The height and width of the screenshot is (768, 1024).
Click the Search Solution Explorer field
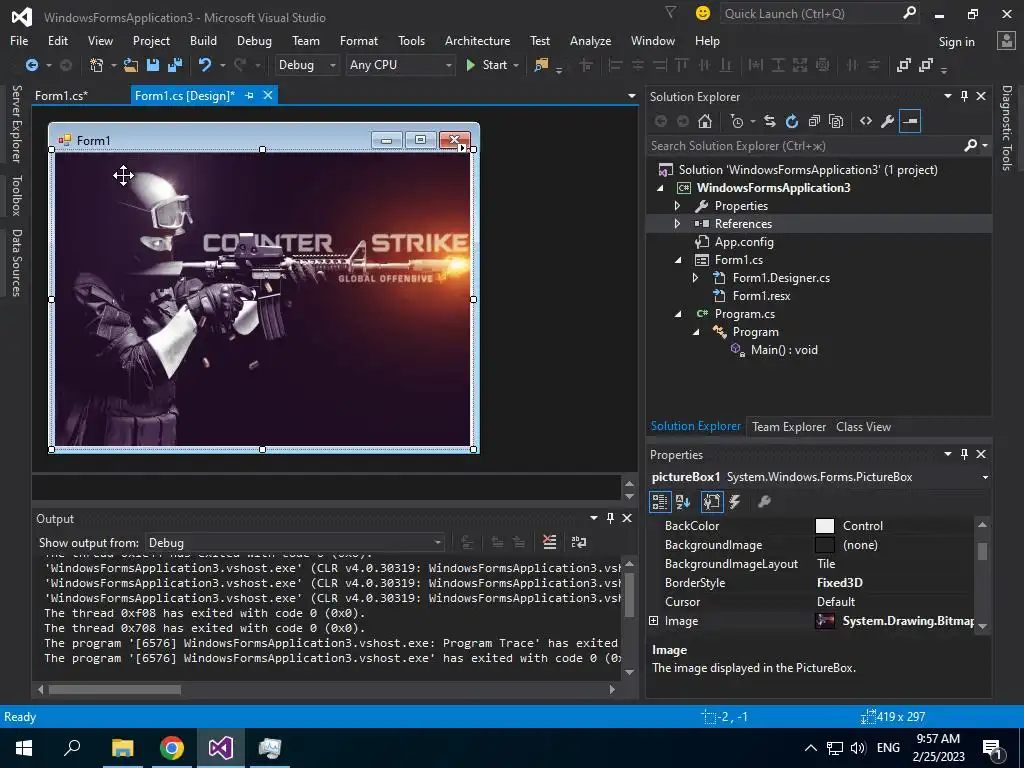[807, 146]
